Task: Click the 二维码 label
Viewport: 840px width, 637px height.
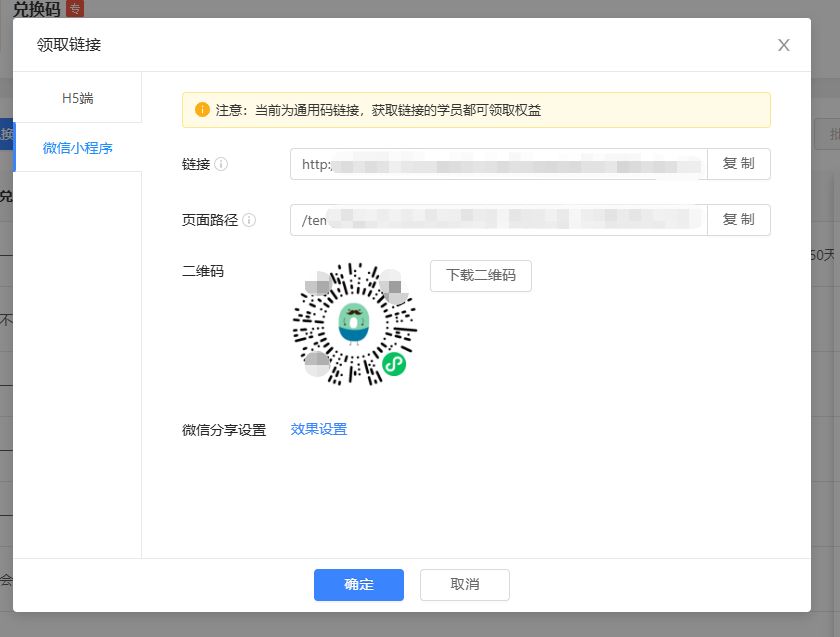Action: [203, 271]
